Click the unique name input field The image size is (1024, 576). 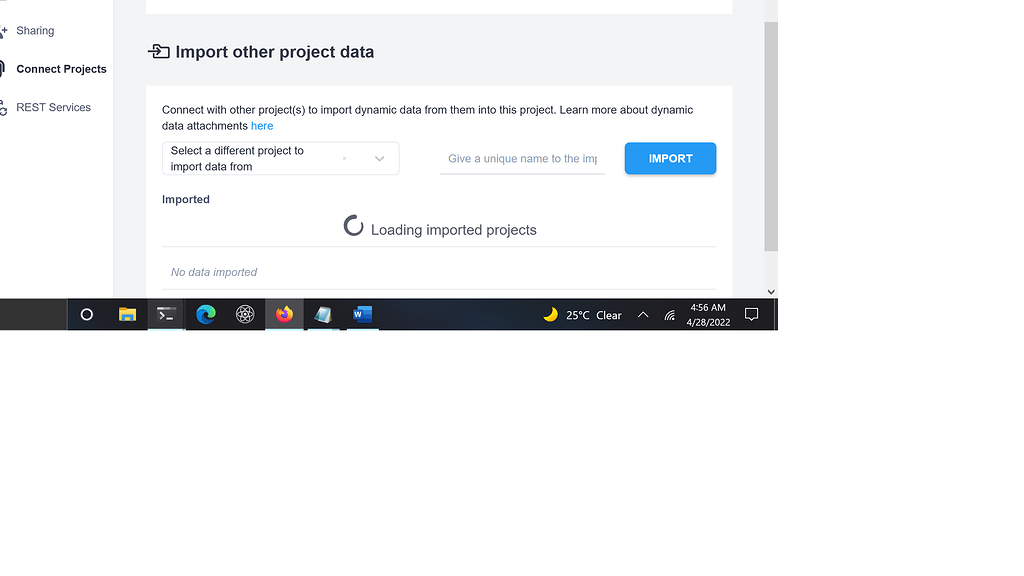coord(522,158)
